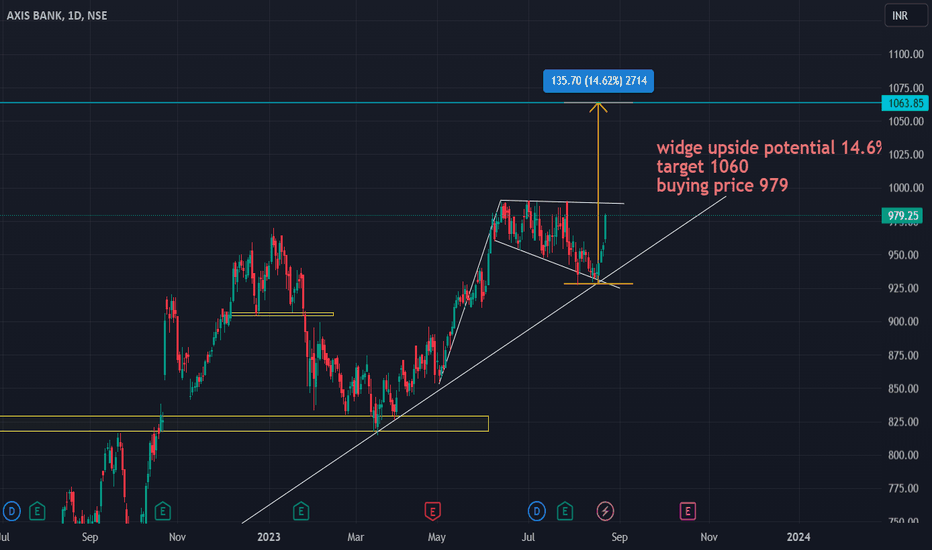932x550 pixels.
Task: Click the pink E upcoming earnings marker
Action: pyautogui.click(x=688, y=511)
